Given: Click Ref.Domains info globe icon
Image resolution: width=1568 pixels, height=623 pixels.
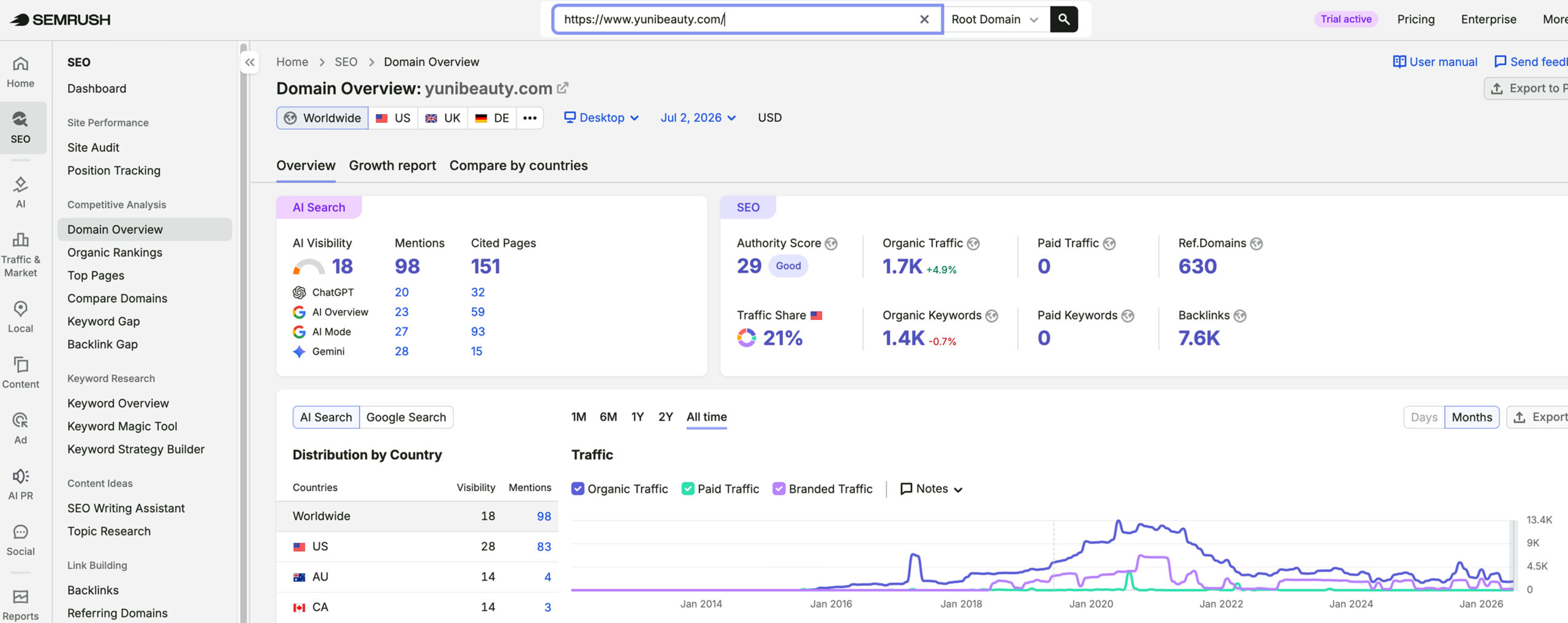Looking at the screenshot, I should (1256, 244).
